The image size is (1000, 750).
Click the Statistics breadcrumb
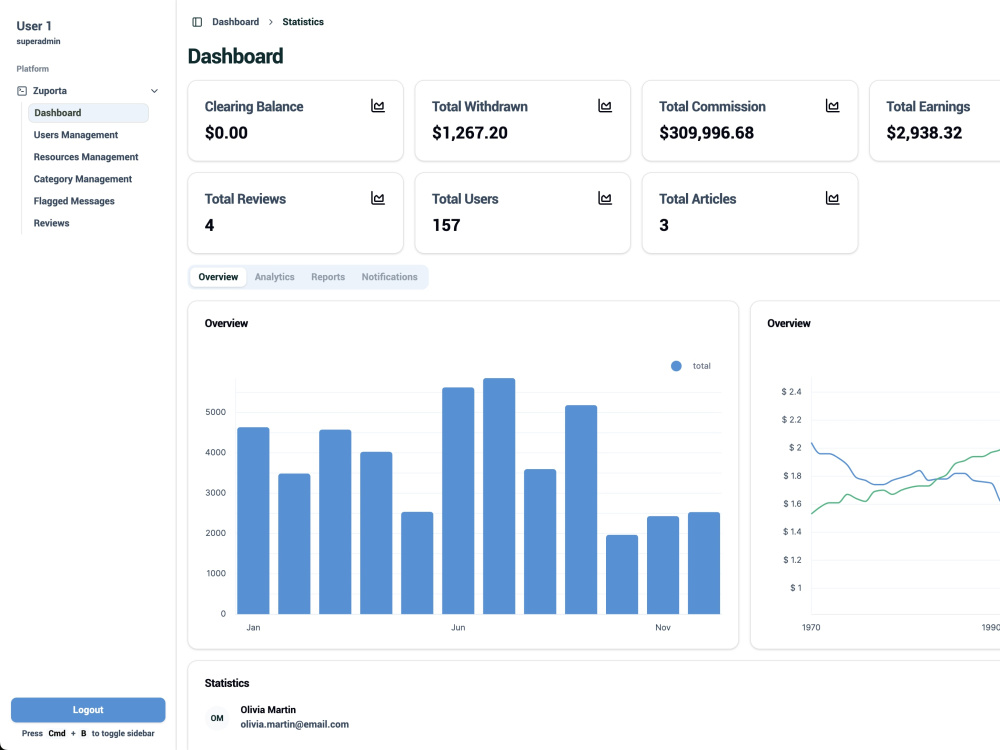(303, 22)
